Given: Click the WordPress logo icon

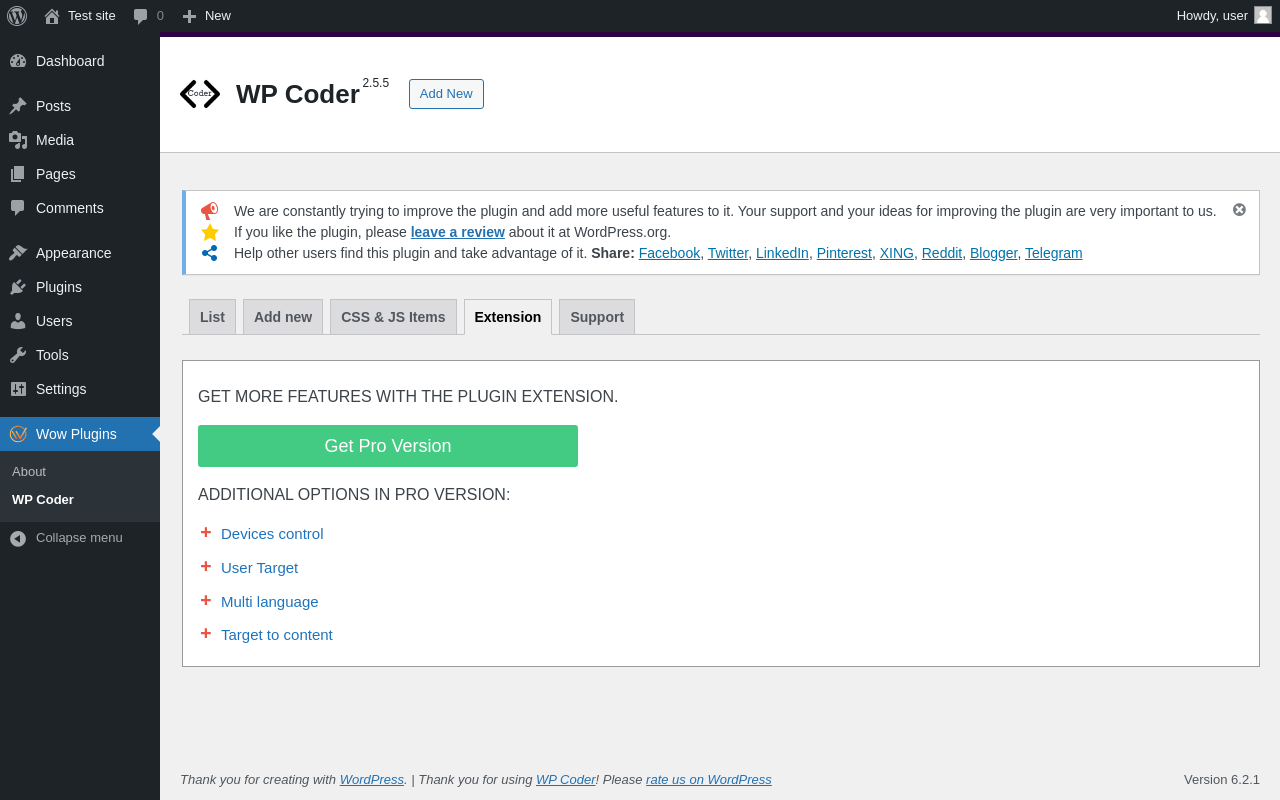Looking at the screenshot, I should point(17,16).
